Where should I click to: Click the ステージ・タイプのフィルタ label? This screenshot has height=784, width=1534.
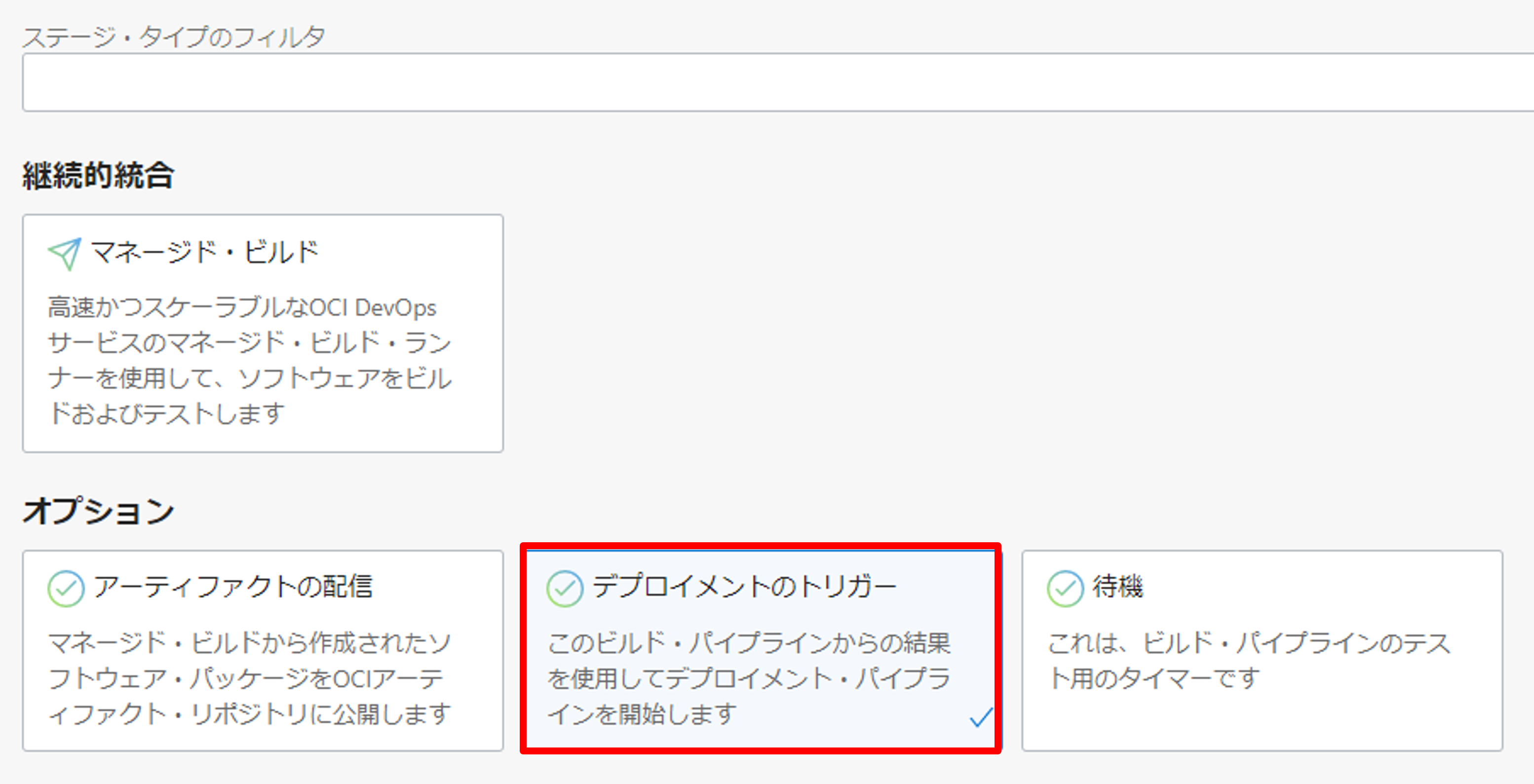[173, 37]
